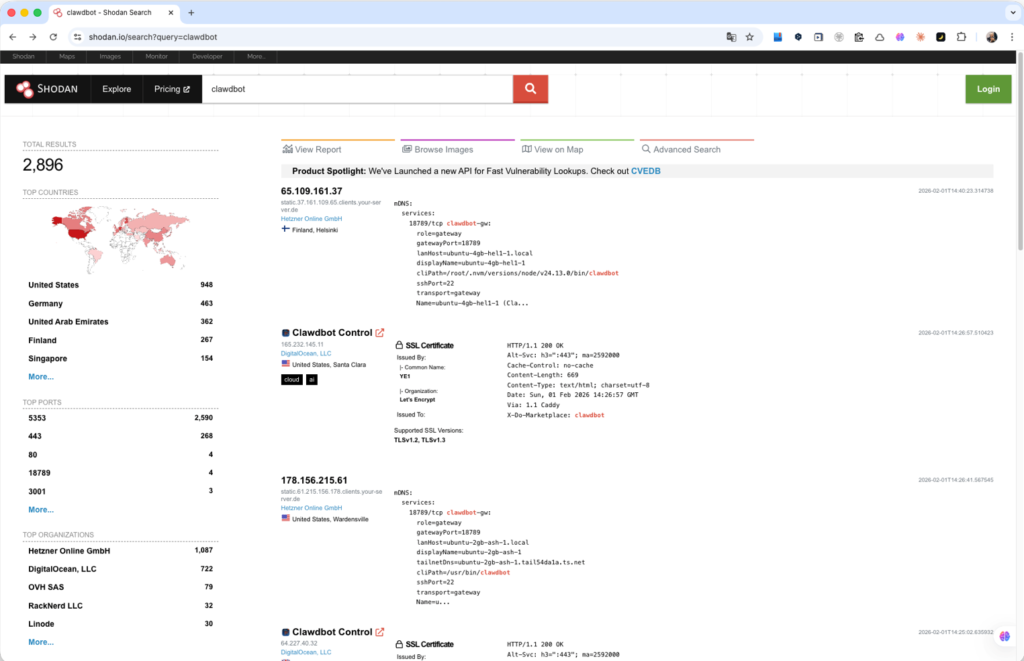Viewport: 1024px width, 661px height.
Task: Open a new browser tab
Action: click(x=191, y=12)
